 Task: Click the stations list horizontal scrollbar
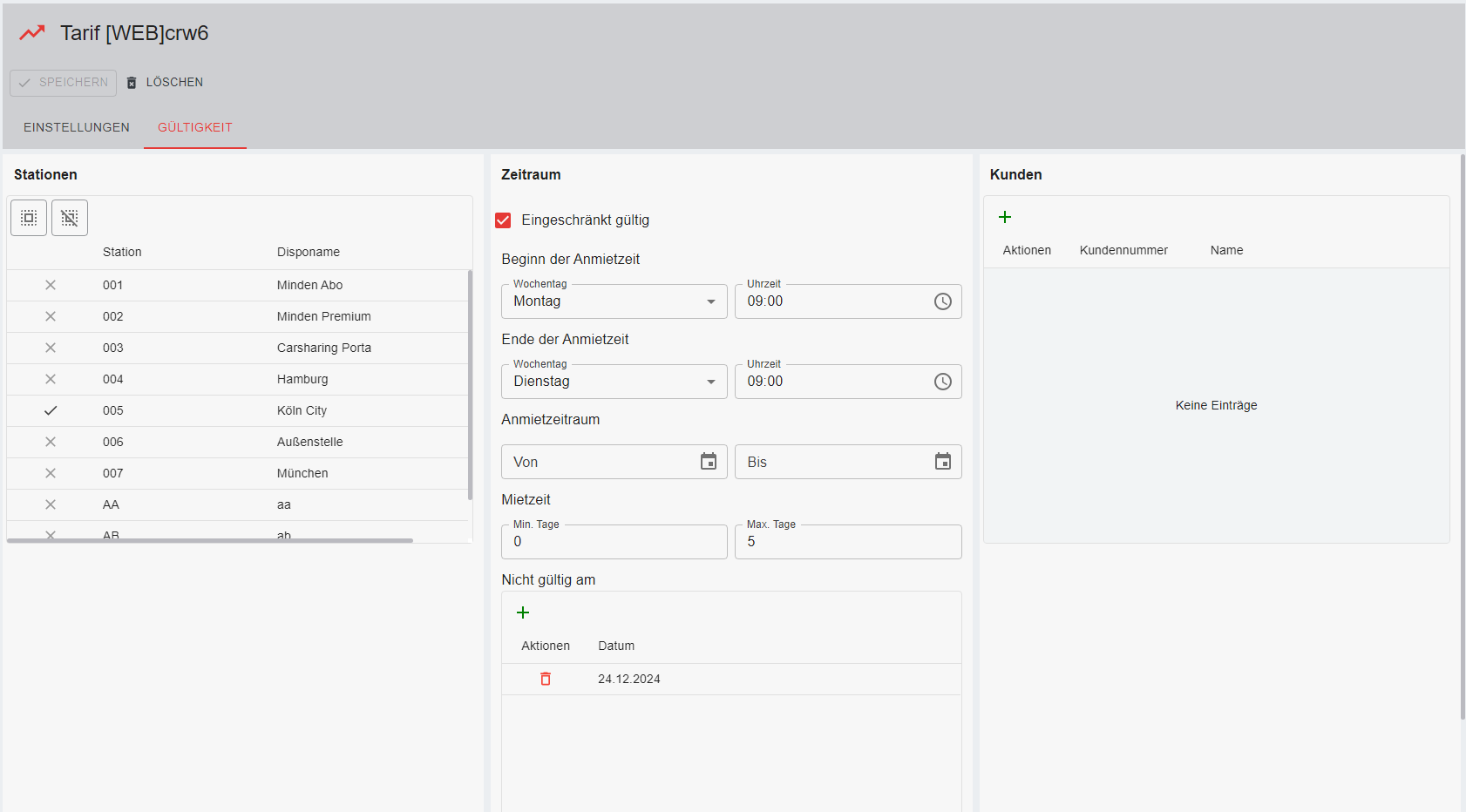(x=209, y=540)
